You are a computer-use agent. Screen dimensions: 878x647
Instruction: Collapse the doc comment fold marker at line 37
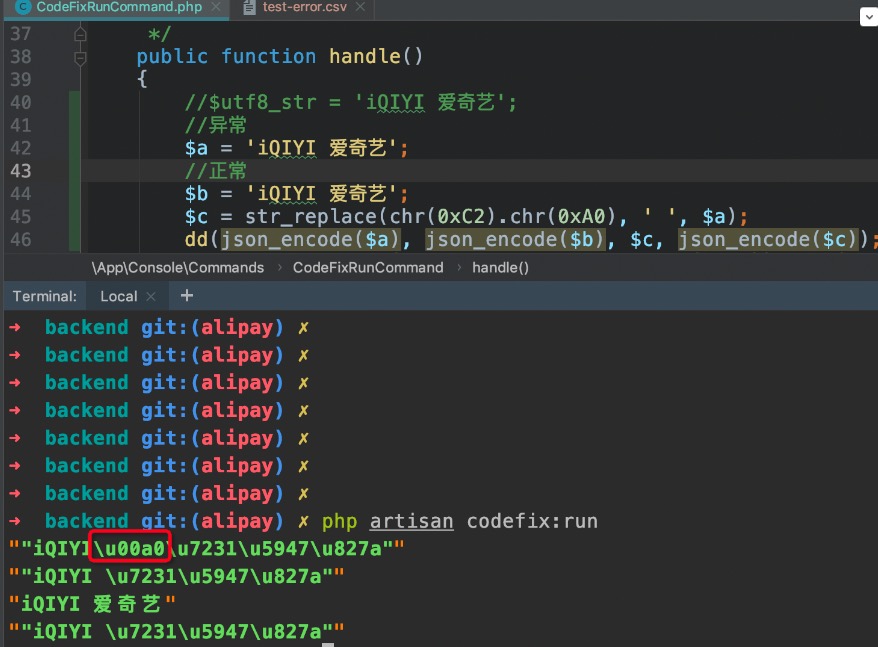[x=80, y=35]
